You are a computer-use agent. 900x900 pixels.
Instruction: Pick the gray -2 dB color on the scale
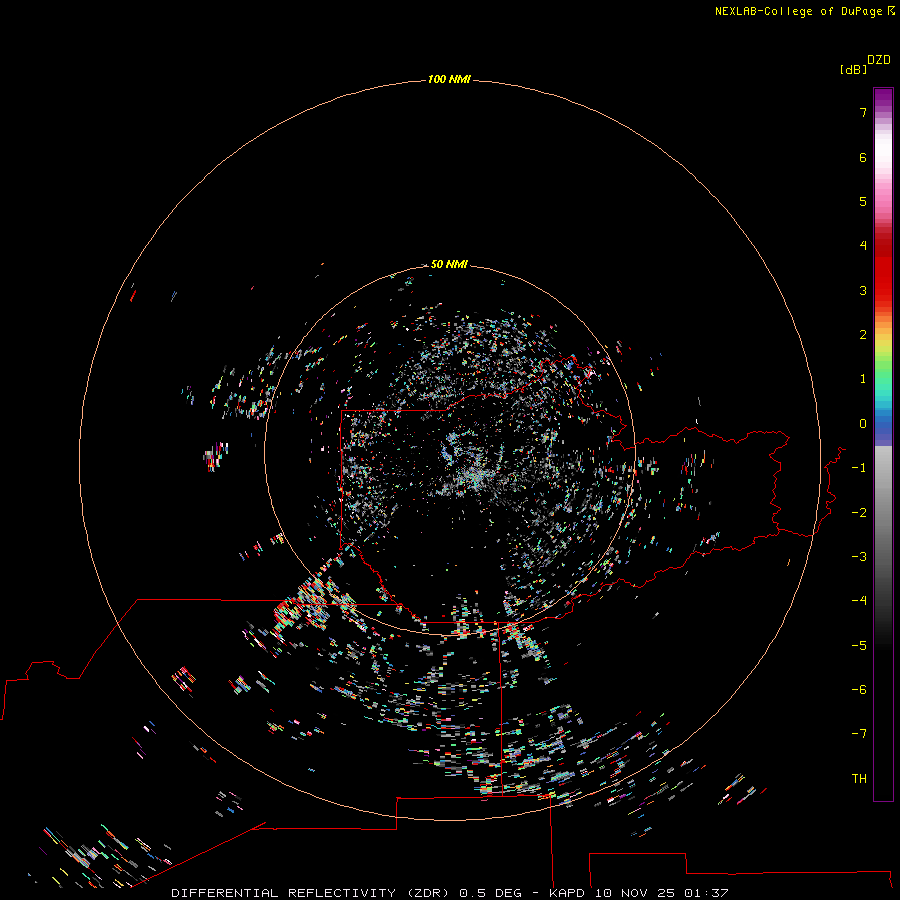(x=883, y=512)
